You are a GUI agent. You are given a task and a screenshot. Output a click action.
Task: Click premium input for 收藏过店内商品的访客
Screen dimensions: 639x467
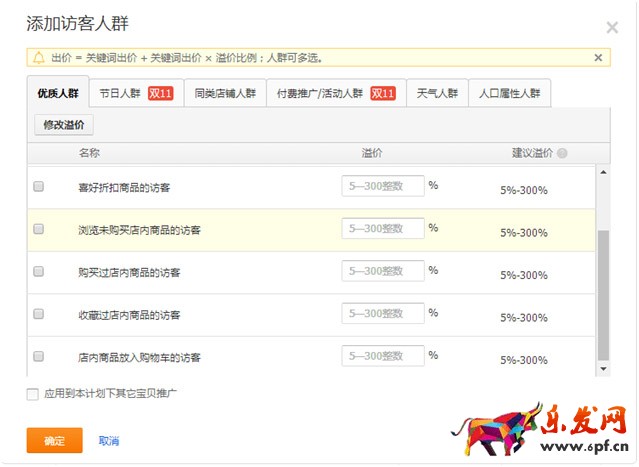pyautogui.click(x=383, y=314)
